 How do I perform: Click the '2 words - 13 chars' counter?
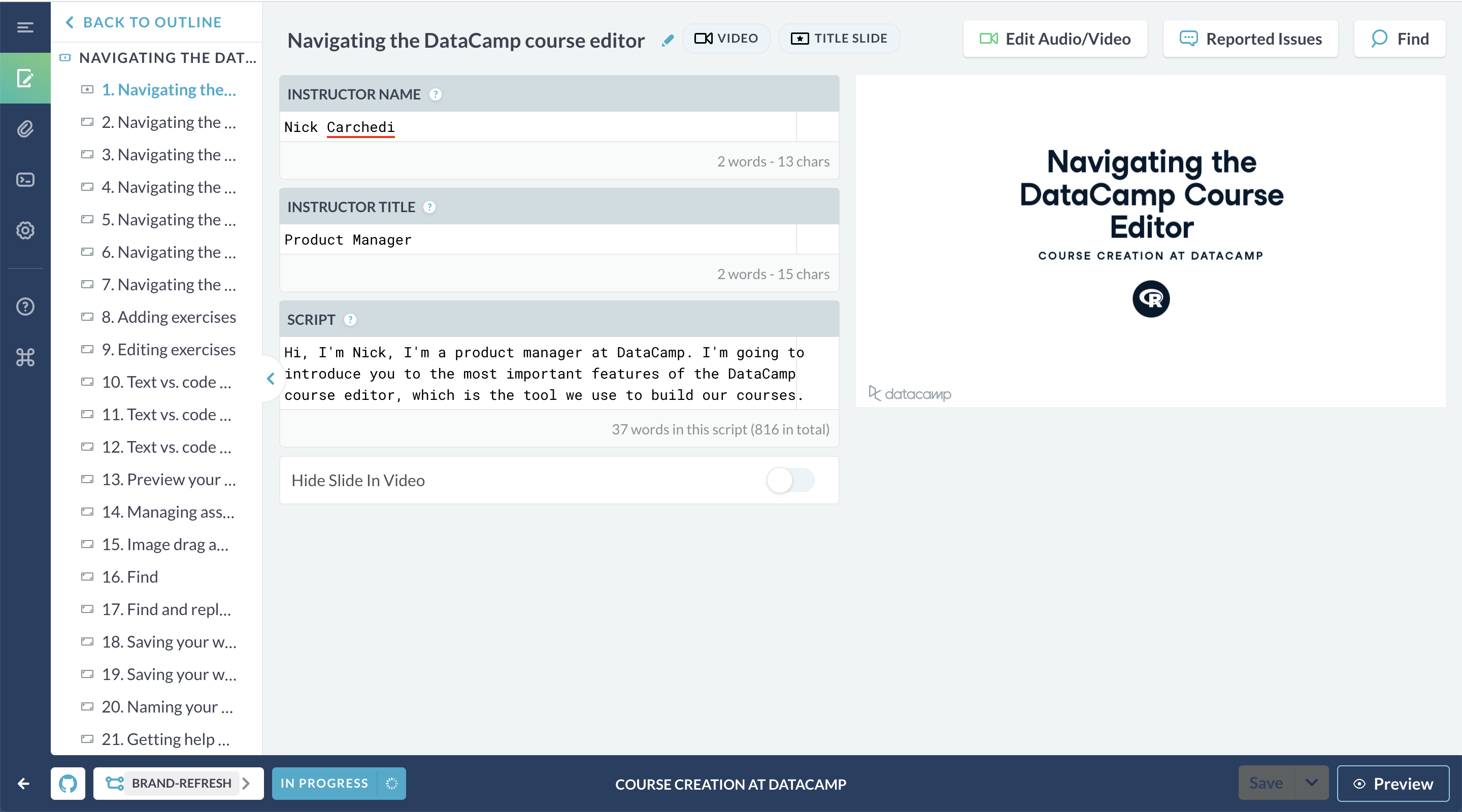click(773, 161)
